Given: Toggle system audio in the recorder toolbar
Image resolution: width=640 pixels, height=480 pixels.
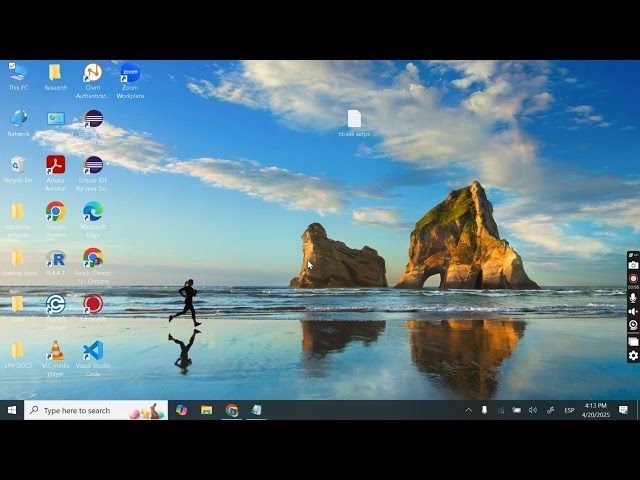Looking at the screenshot, I should pos(633,311).
